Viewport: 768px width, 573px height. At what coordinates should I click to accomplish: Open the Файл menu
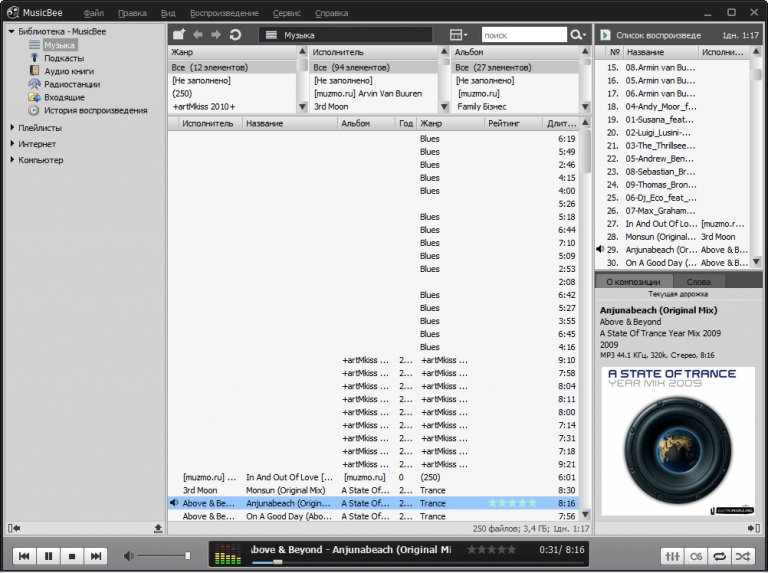[x=94, y=13]
